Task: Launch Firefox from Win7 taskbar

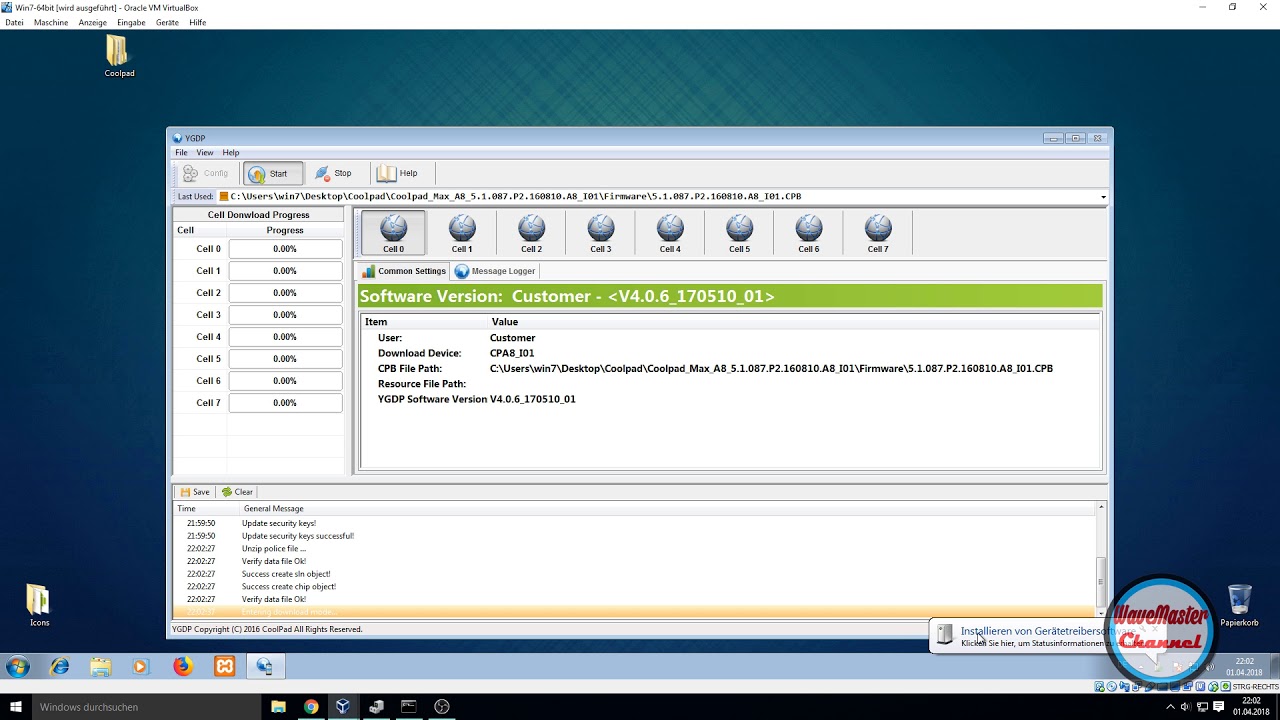Action: pyautogui.click(x=182, y=666)
